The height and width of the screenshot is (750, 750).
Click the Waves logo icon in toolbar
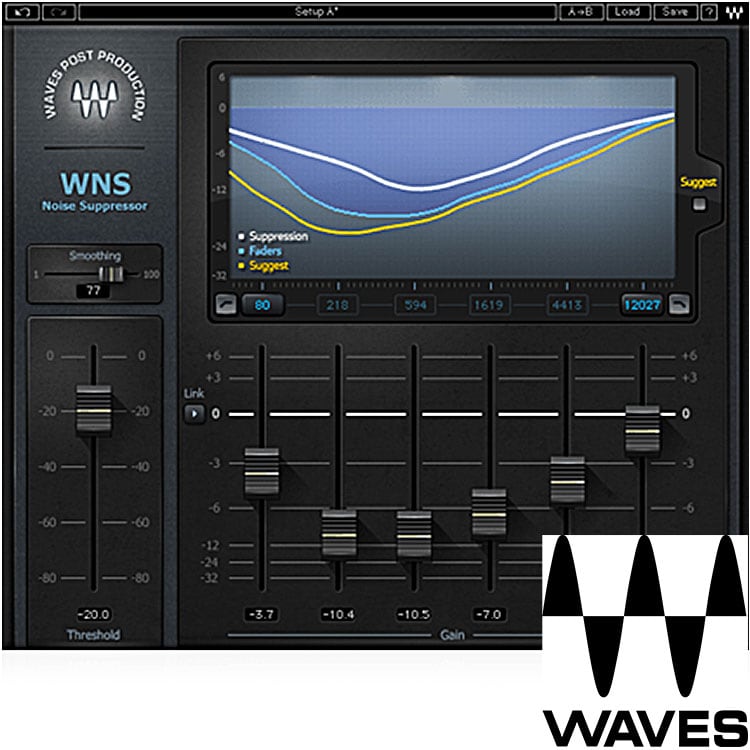[734, 12]
